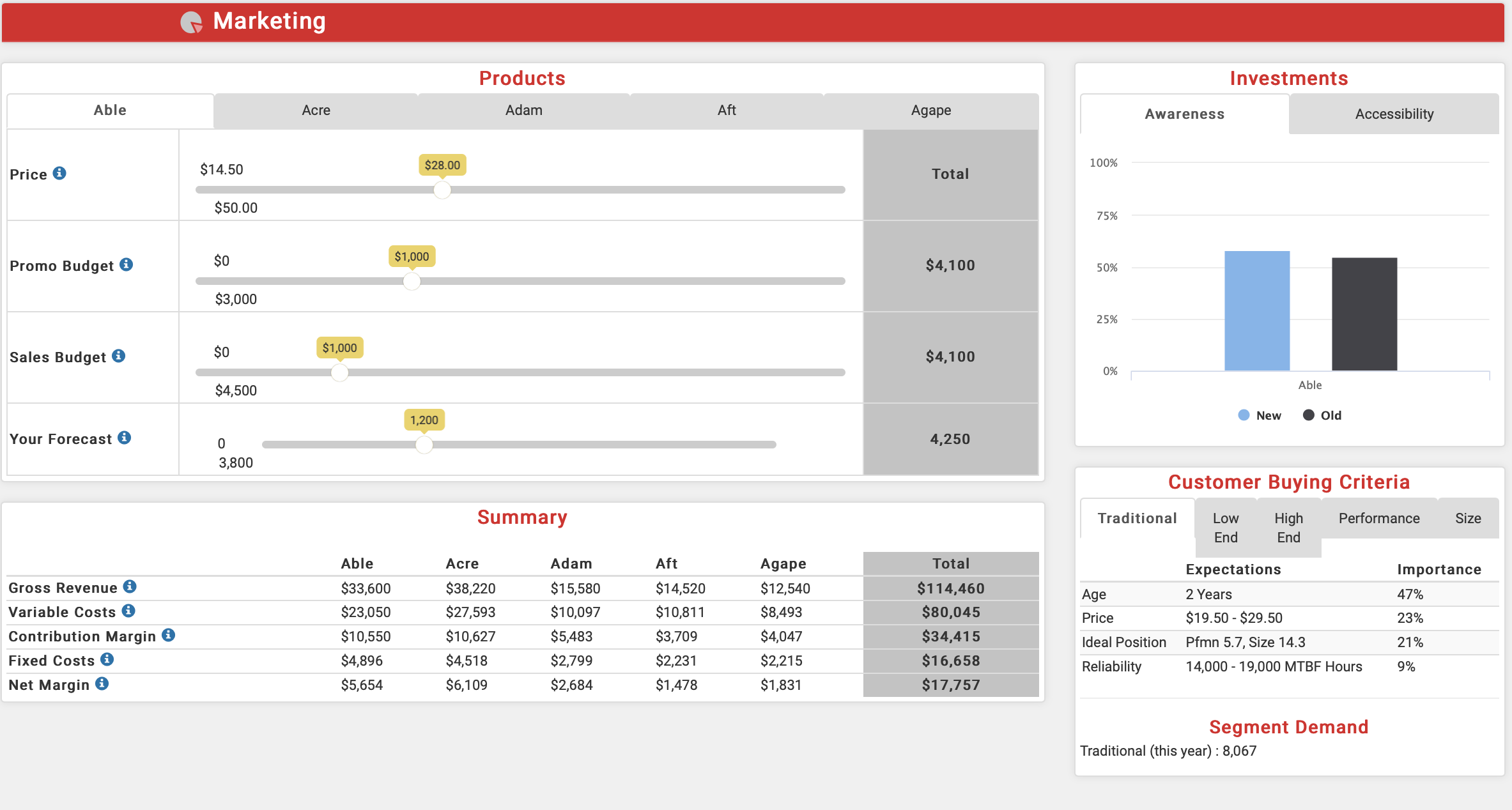Click Contribution Margin info icon

coord(169,635)
